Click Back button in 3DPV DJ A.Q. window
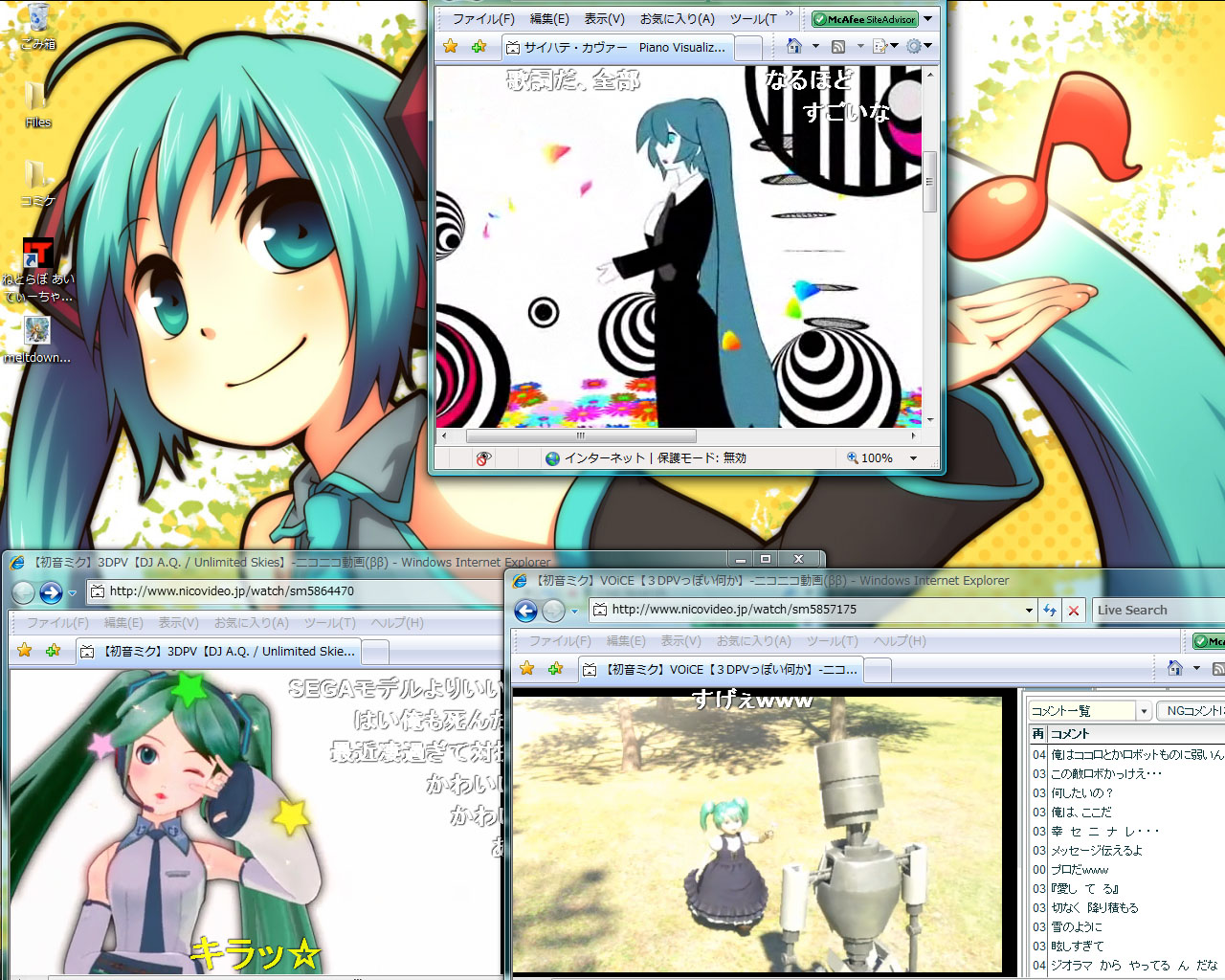Viewport: 1225px width, 980px height. pos(23,592)
